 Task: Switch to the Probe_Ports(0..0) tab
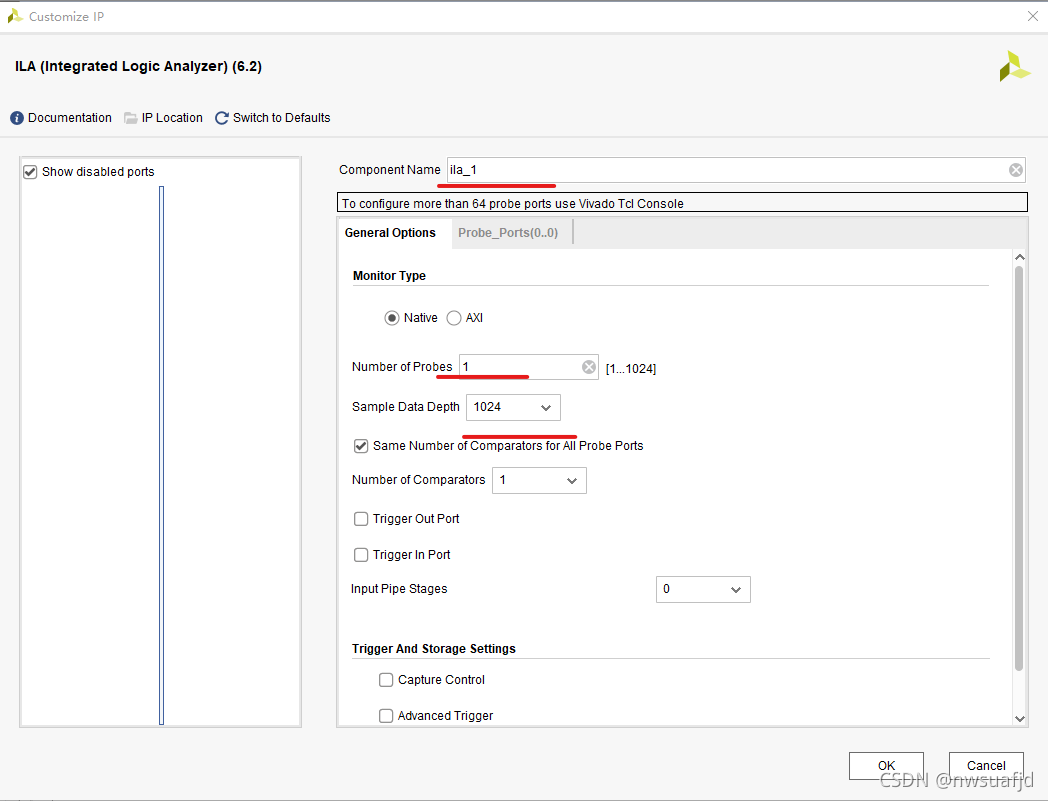coord(508,233)
